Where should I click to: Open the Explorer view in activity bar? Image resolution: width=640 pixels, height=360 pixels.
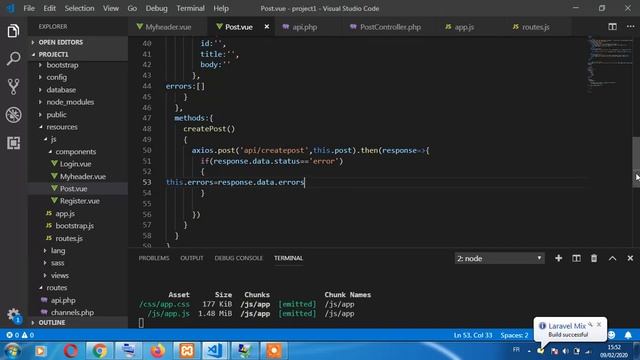[13, 31]
